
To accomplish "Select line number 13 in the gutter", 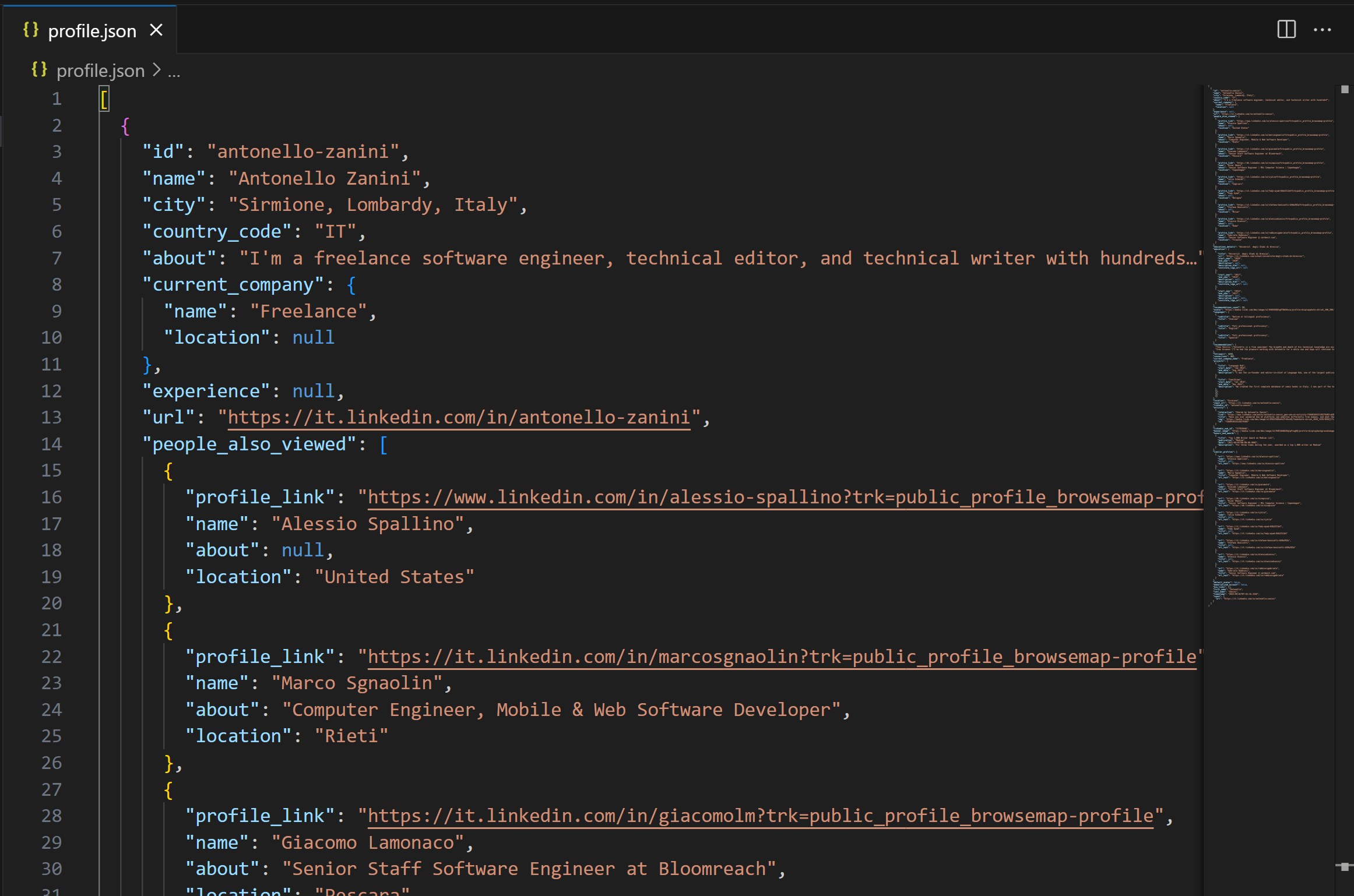I will click(51, 417).
